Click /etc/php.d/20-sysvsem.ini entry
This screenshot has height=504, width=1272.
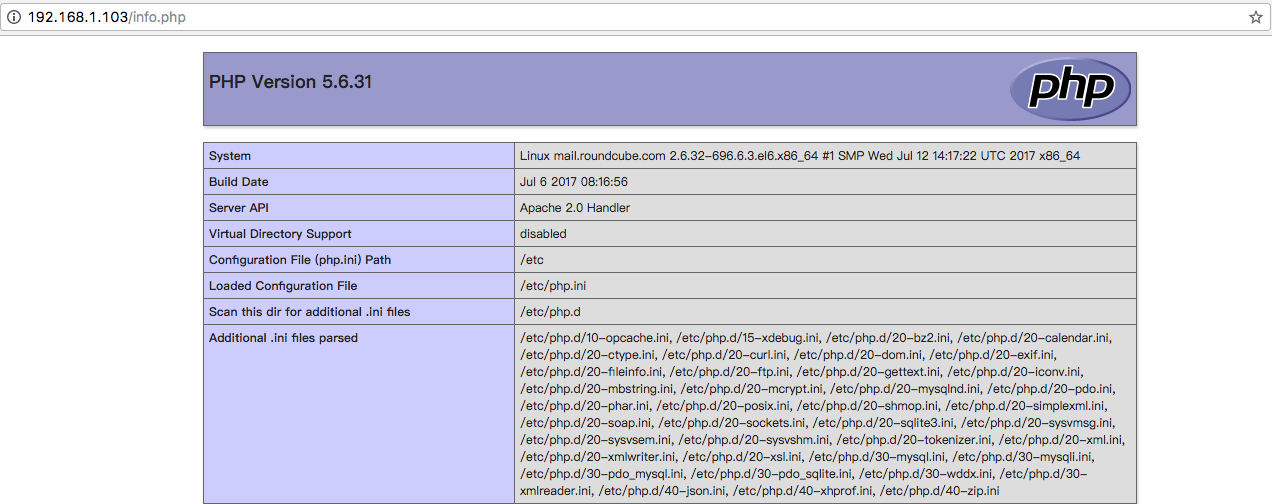point(597,440)
